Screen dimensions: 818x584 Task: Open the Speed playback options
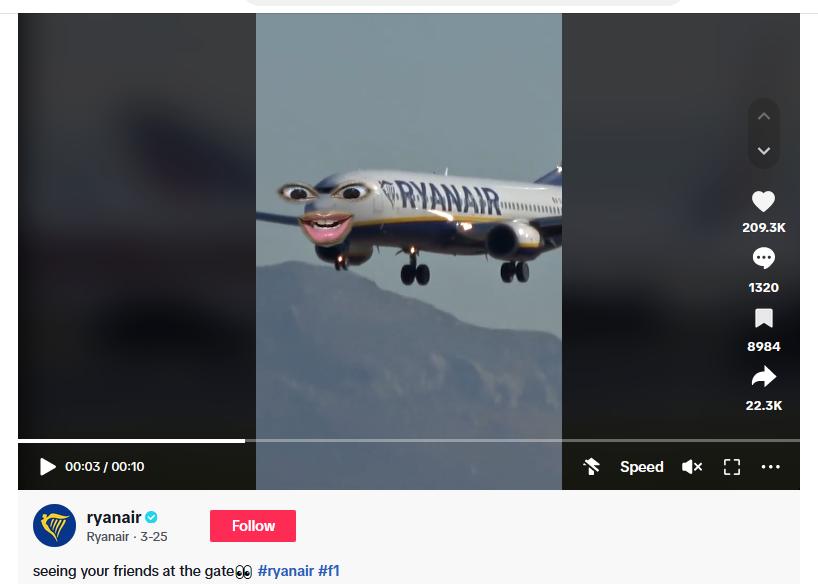pos(642,467)
